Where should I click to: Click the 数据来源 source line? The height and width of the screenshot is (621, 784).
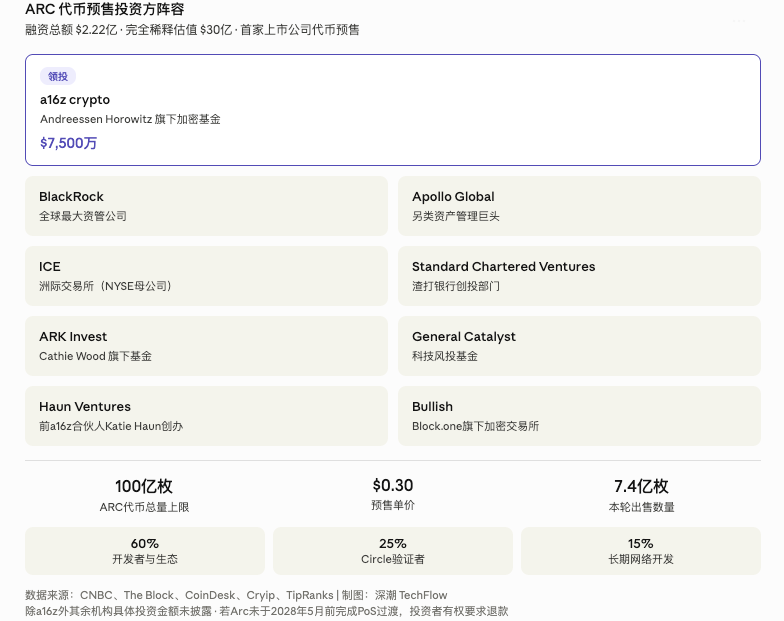click(236, 596)
